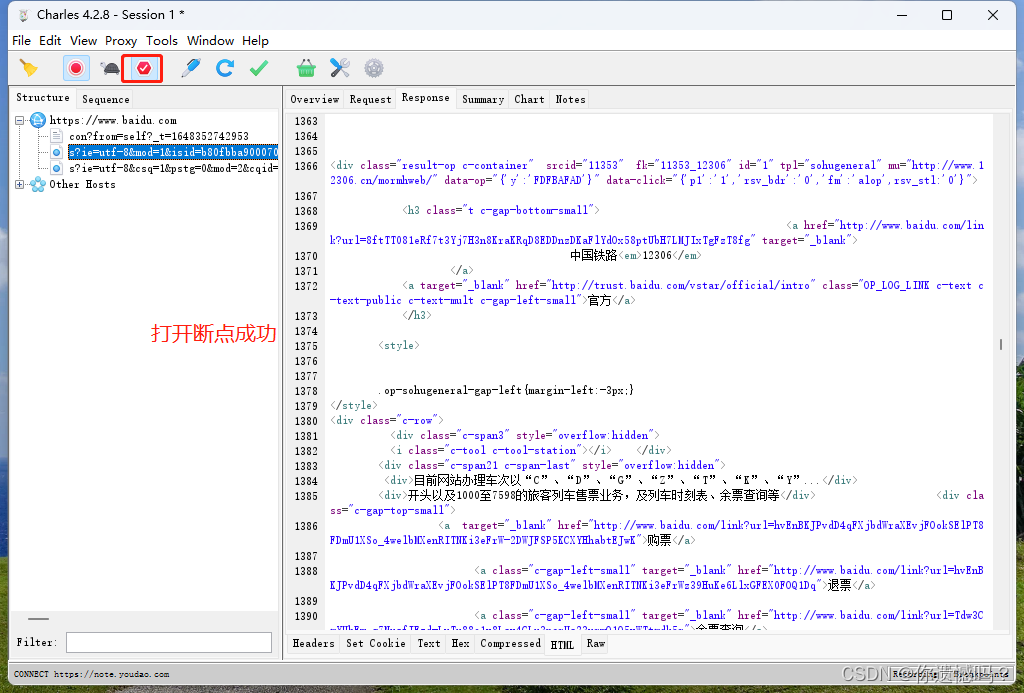This screenshot has width=1024, height=693.
Task: Show the HTML view
Action: click(x=562, y=645)
